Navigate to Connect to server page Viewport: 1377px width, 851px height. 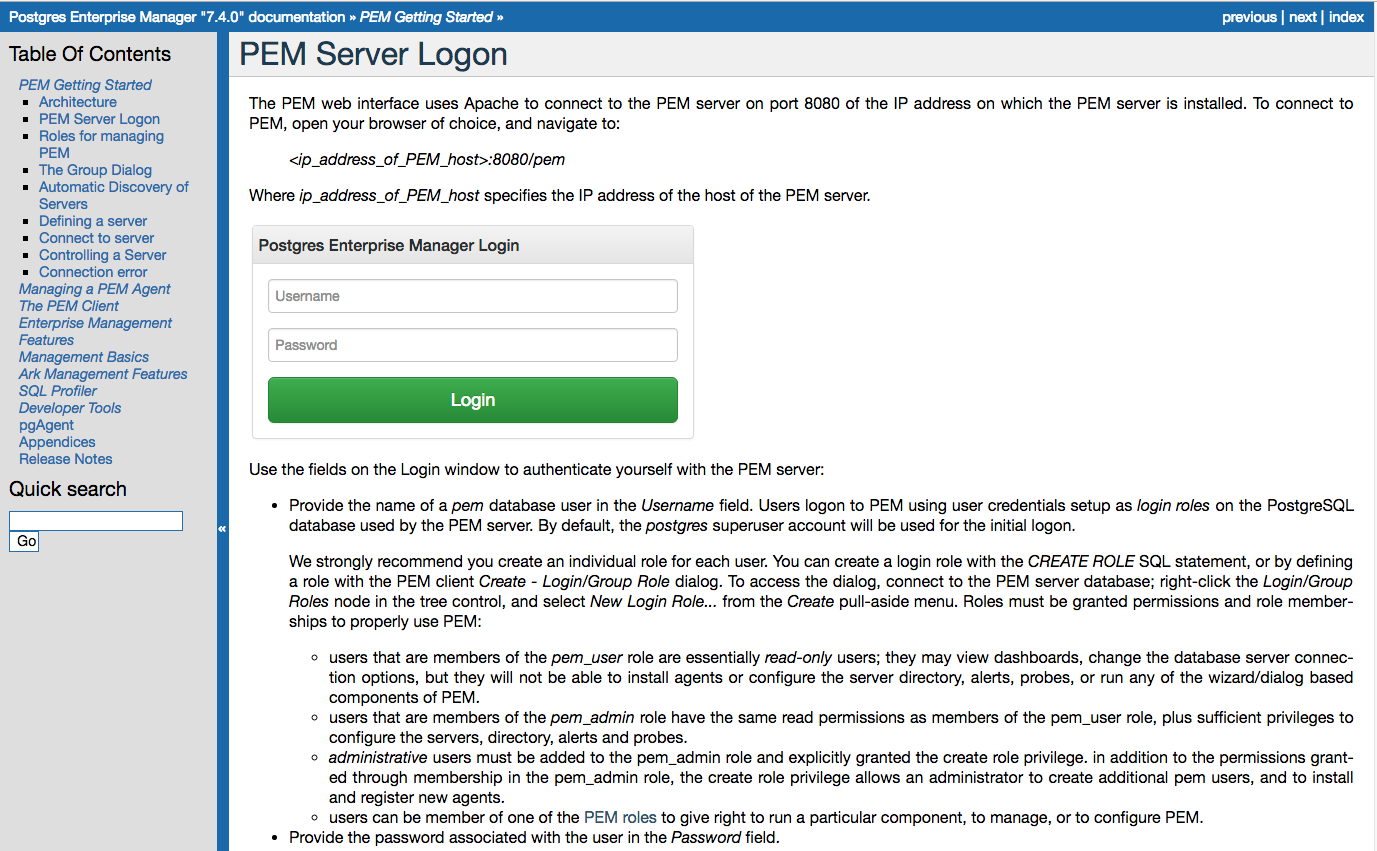pos(96,237)
